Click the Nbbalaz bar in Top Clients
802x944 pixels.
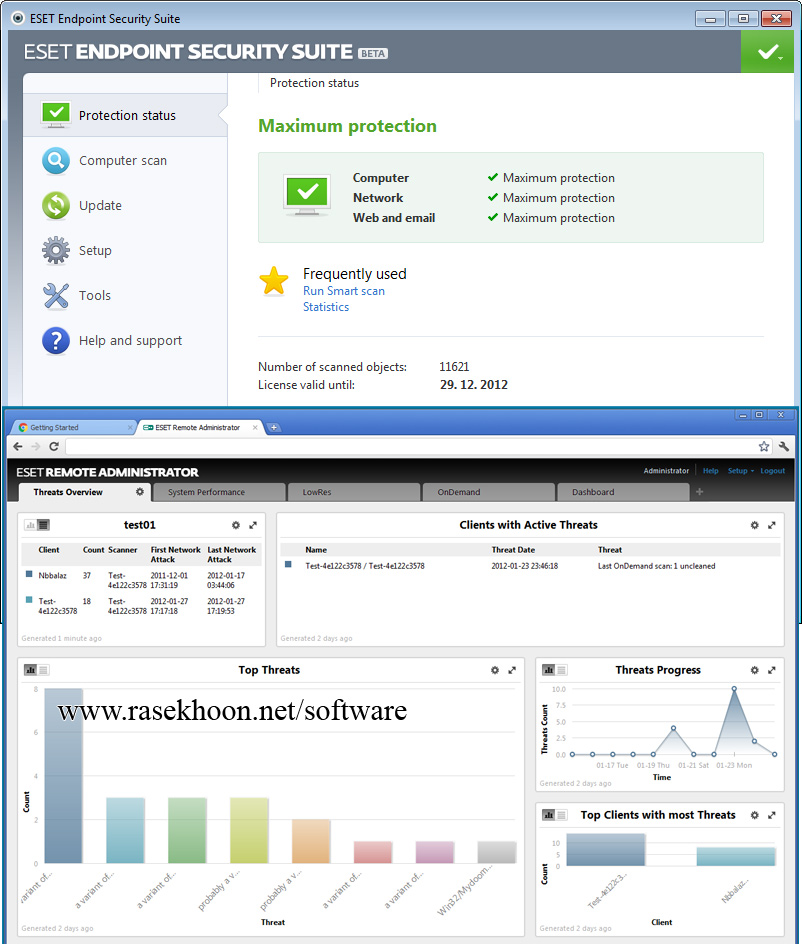pyautogui.click(x=736, y=857)
